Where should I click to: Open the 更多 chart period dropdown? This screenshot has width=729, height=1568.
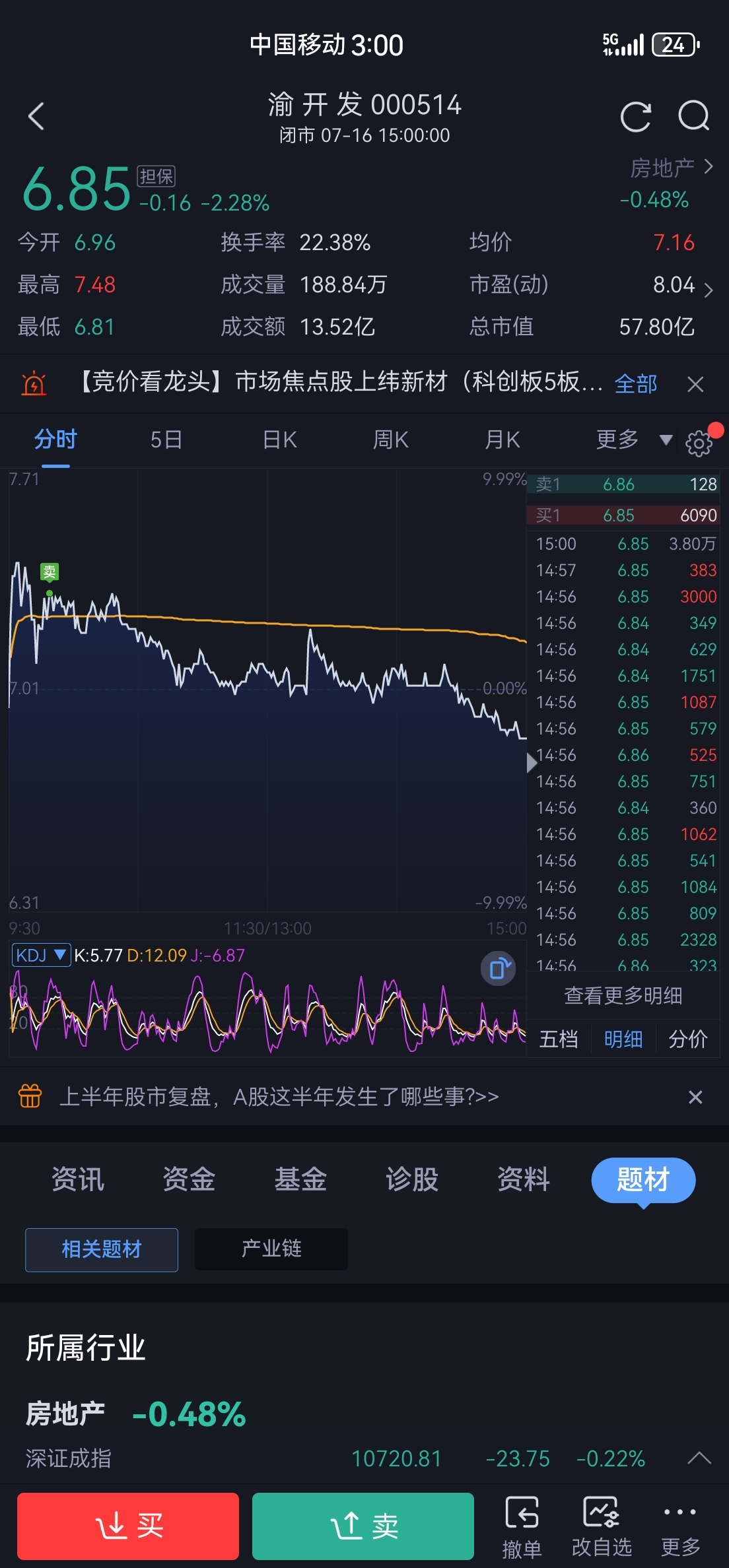[634, 439]
